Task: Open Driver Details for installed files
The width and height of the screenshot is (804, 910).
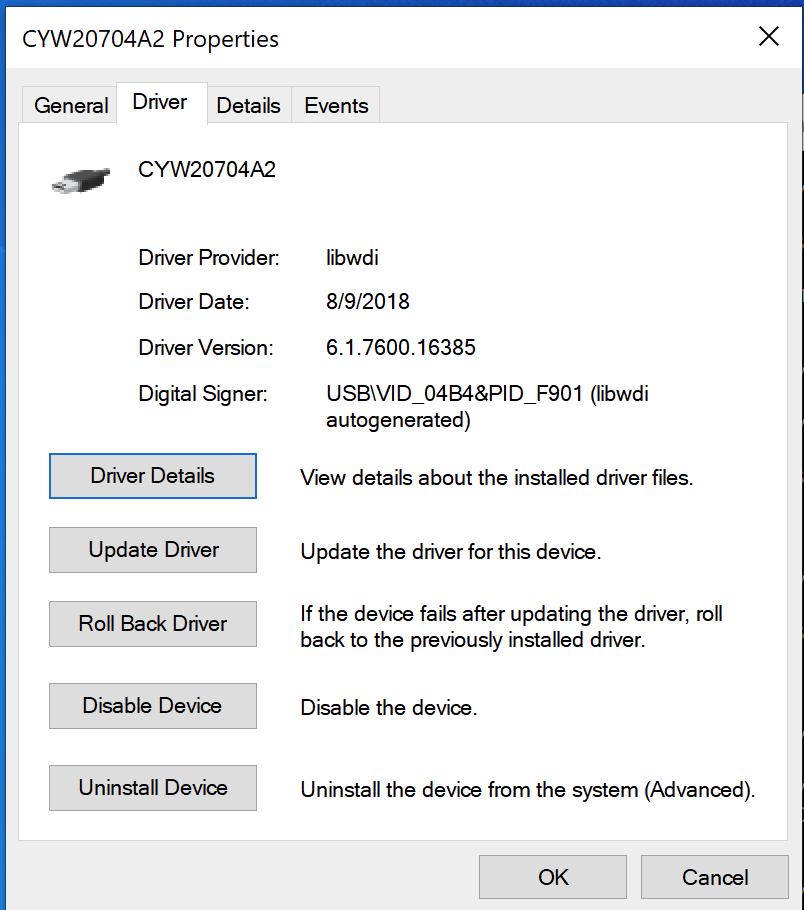Action: click(x=153, y=476)
